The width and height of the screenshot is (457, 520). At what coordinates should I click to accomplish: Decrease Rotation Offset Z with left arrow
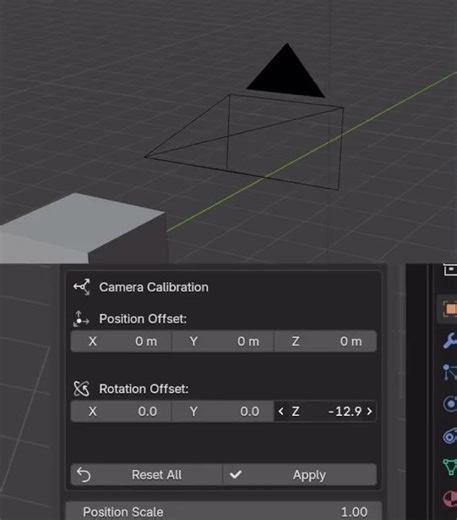[281, 411]
